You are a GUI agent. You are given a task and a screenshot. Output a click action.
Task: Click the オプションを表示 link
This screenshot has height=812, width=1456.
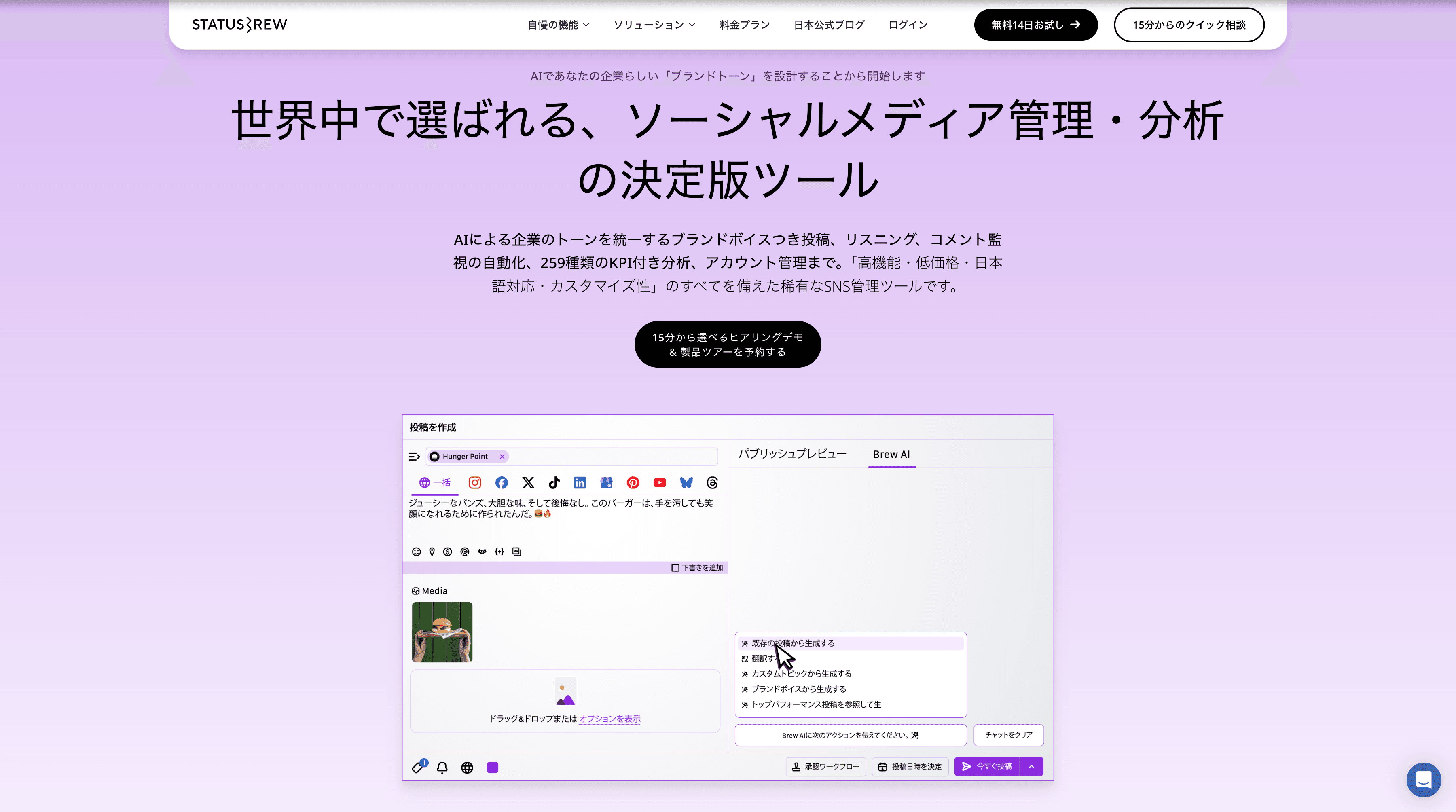pos(609,718)
